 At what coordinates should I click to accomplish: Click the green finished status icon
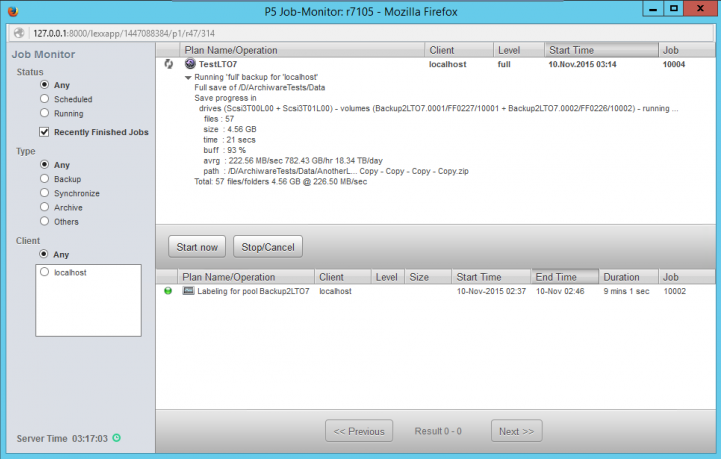click(168, 291)
